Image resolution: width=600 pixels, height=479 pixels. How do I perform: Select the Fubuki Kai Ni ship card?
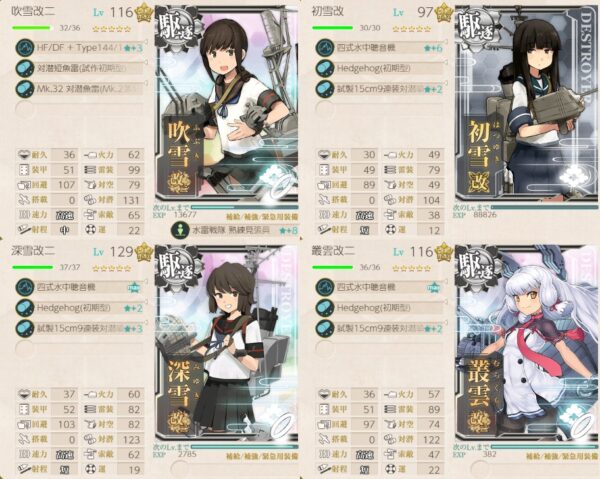pyautogui.click(x=227, y=103)
